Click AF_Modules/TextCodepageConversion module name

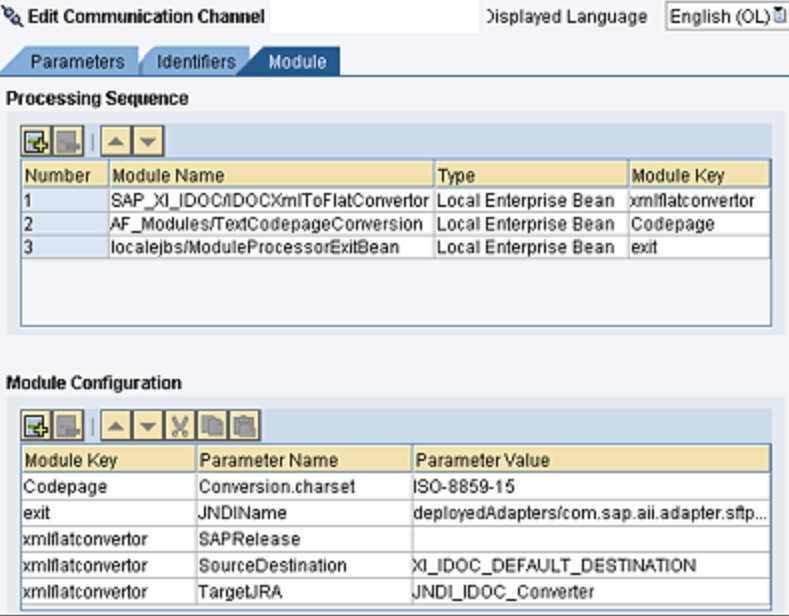click(x=271, y=224)
